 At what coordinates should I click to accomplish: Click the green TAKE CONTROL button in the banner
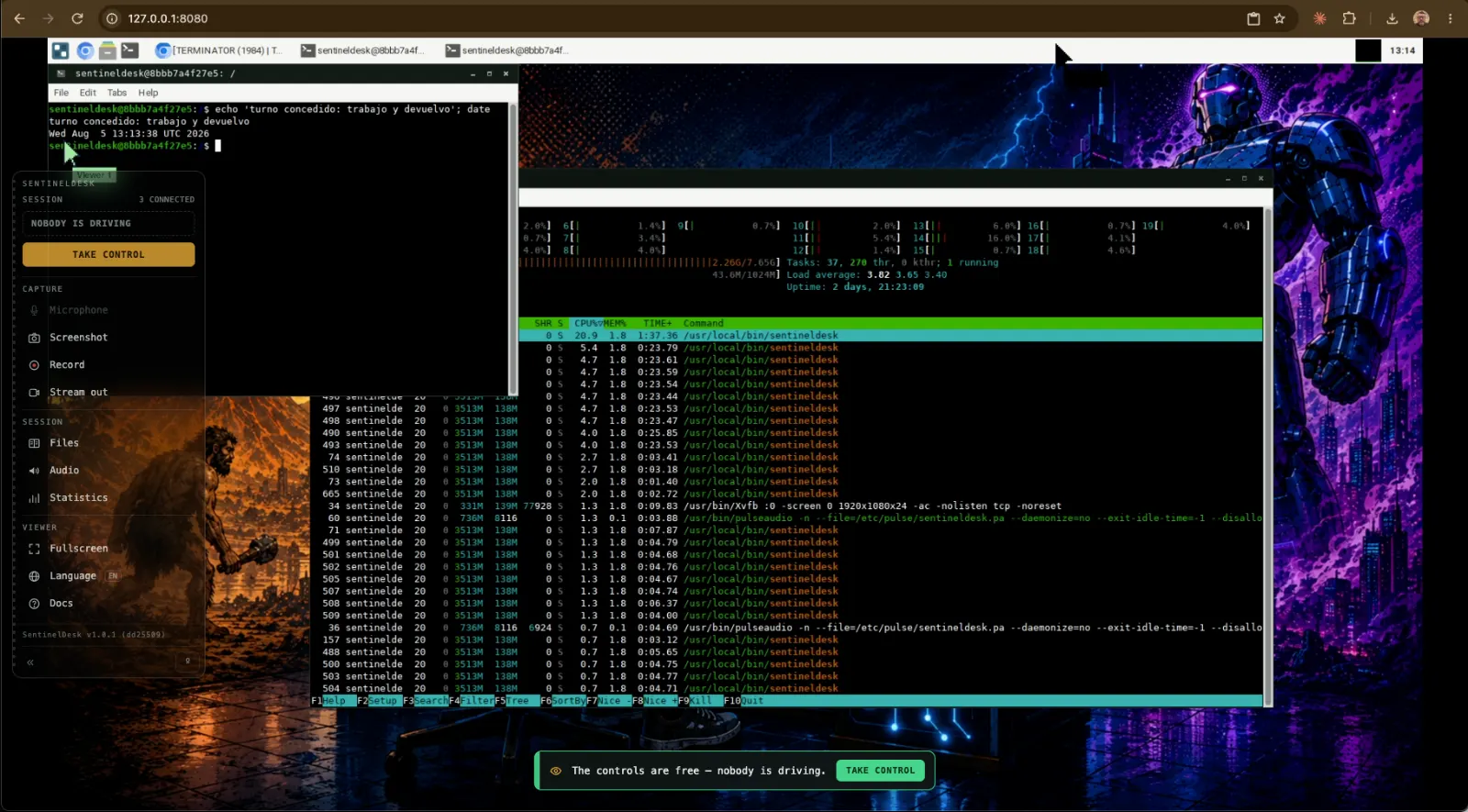click(880, 771)
